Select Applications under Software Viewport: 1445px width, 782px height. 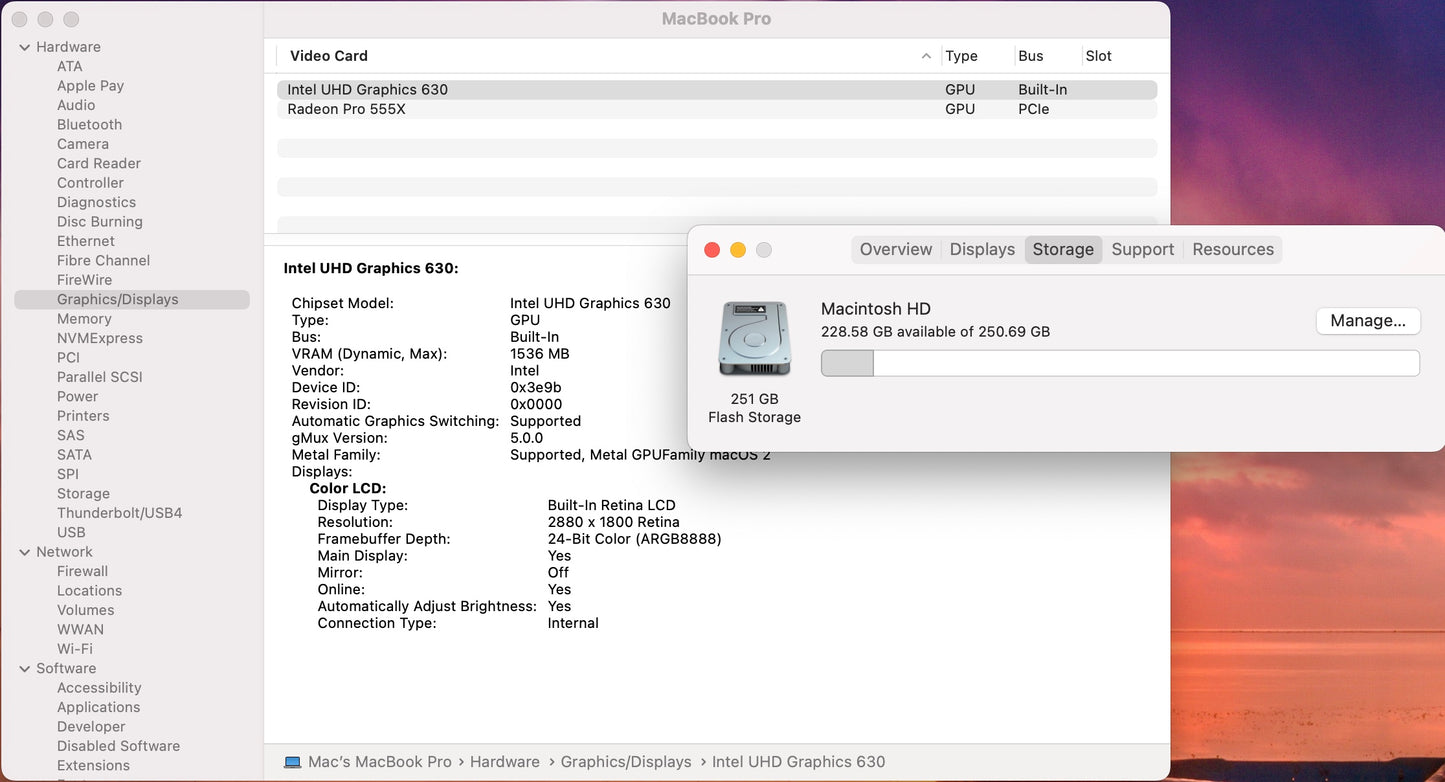(x=98, y=707)
